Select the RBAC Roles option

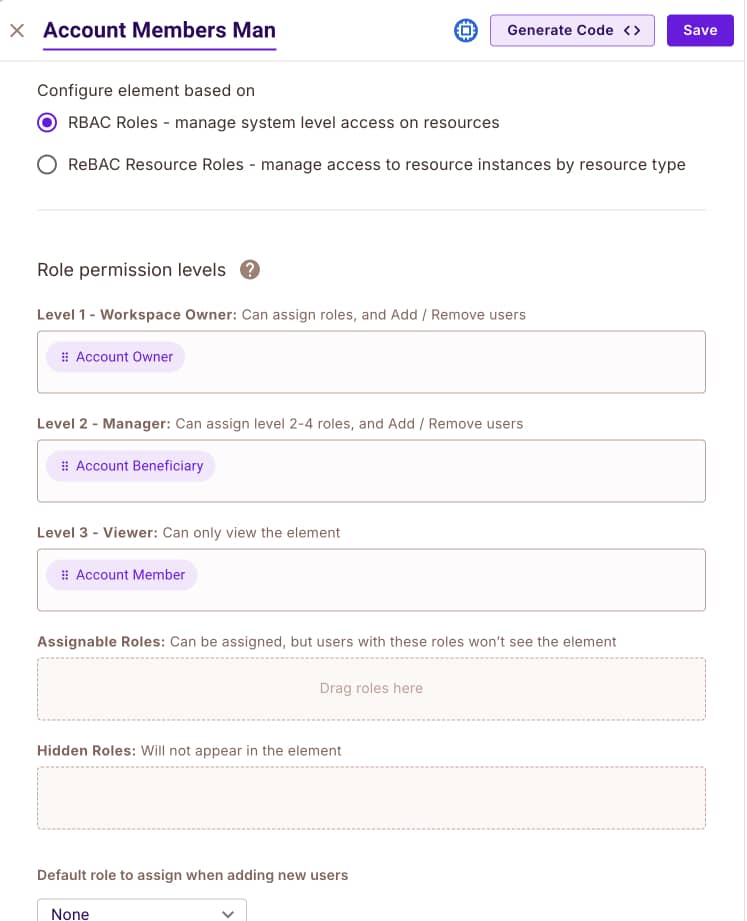click(45, 123)
